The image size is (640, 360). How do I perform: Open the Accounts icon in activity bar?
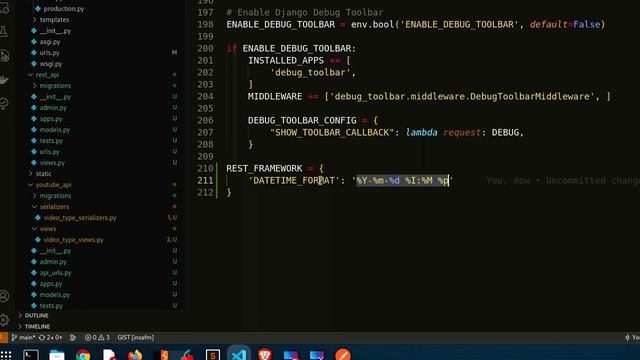4,296
